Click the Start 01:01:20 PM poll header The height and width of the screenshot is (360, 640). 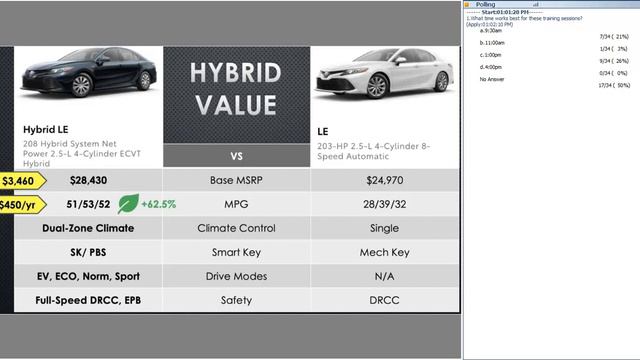click(504, 12)
